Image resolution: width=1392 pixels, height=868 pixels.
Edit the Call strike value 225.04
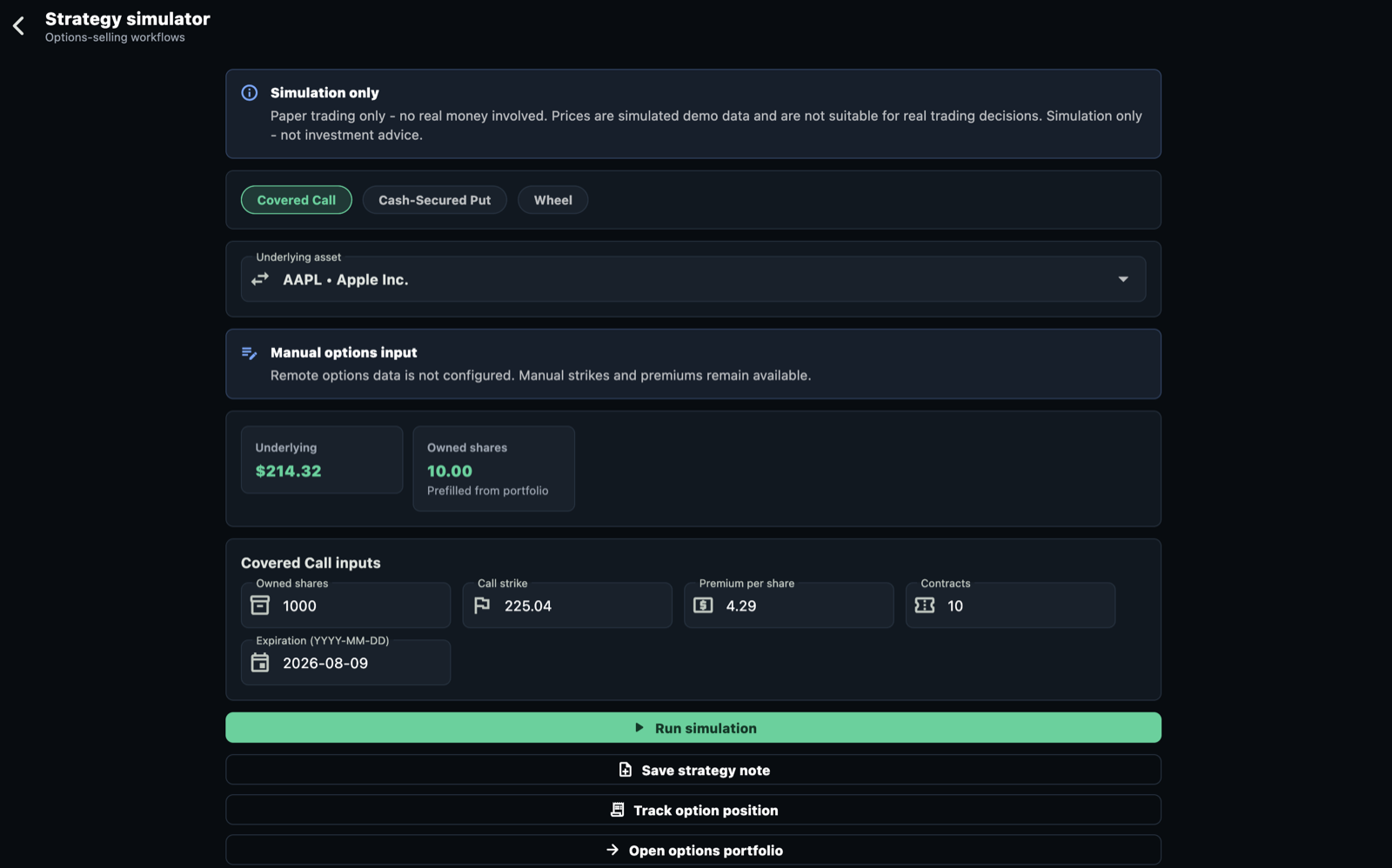click(x=567, y=605)
